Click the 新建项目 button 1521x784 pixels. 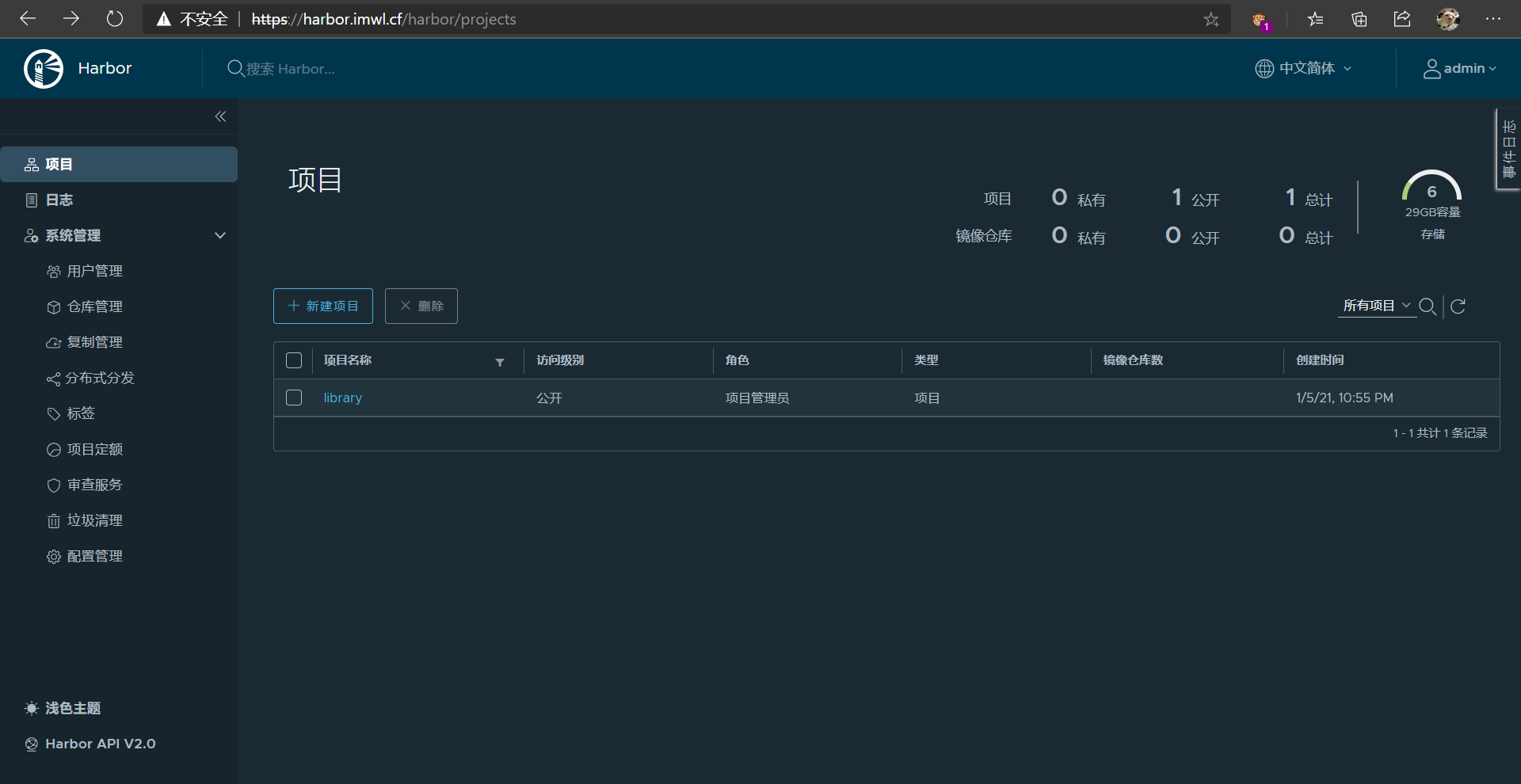[323, 306]
